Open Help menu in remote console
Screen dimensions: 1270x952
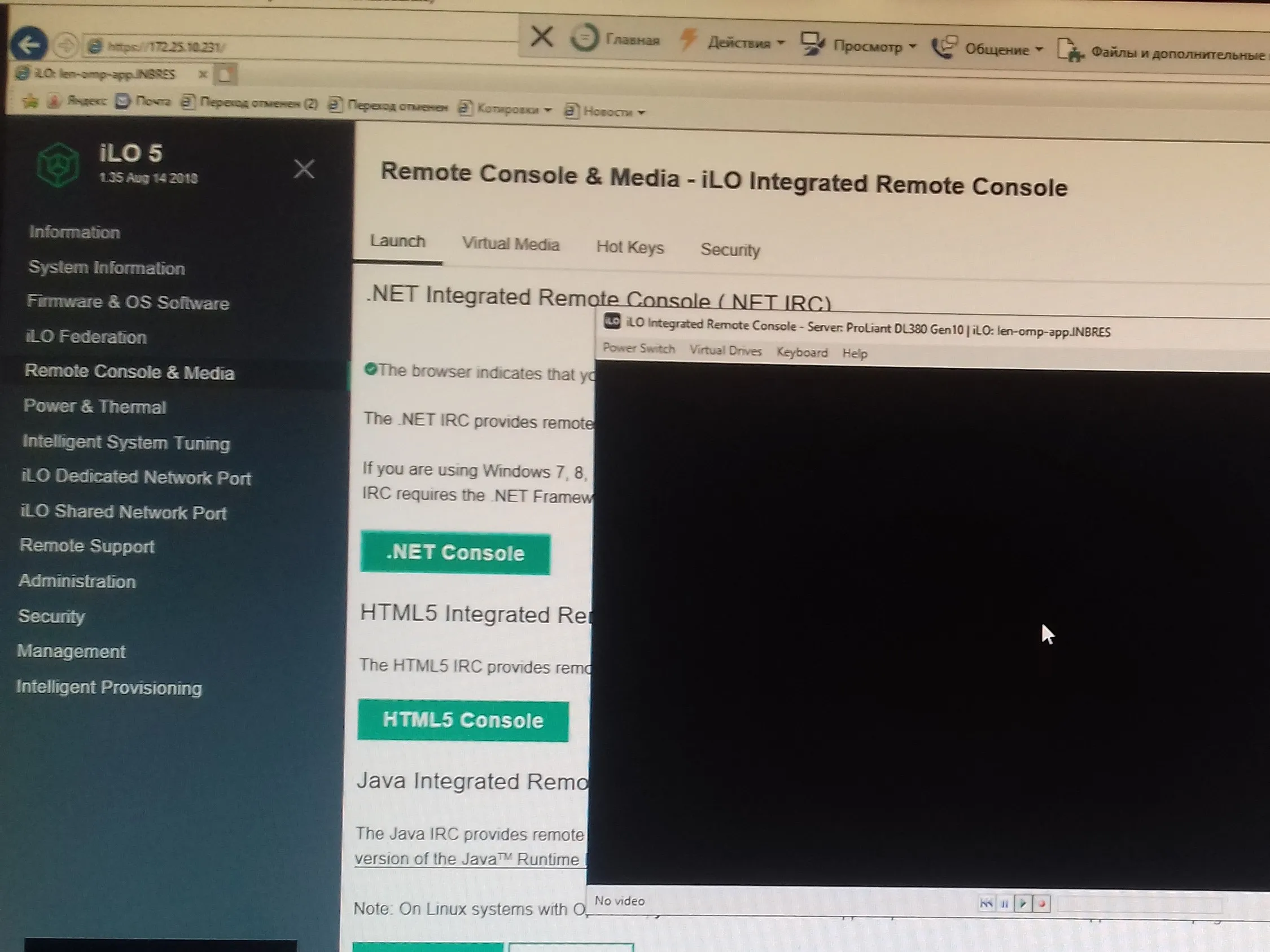[855, 353]
